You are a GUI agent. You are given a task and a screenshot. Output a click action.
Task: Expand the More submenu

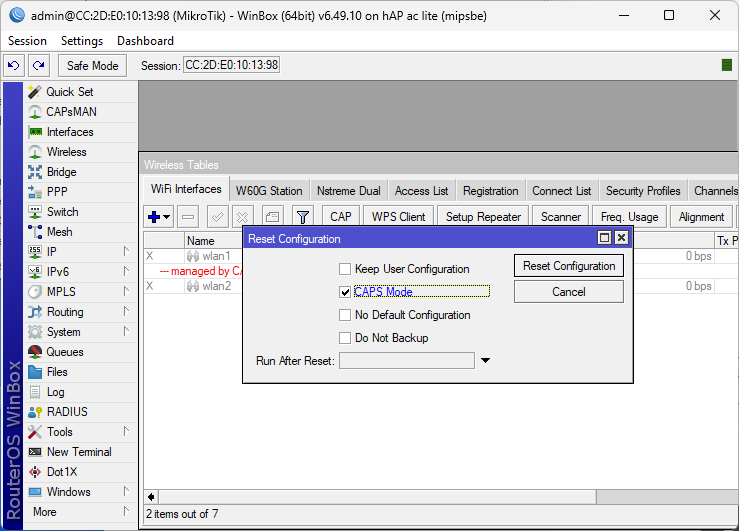[126, 512]
